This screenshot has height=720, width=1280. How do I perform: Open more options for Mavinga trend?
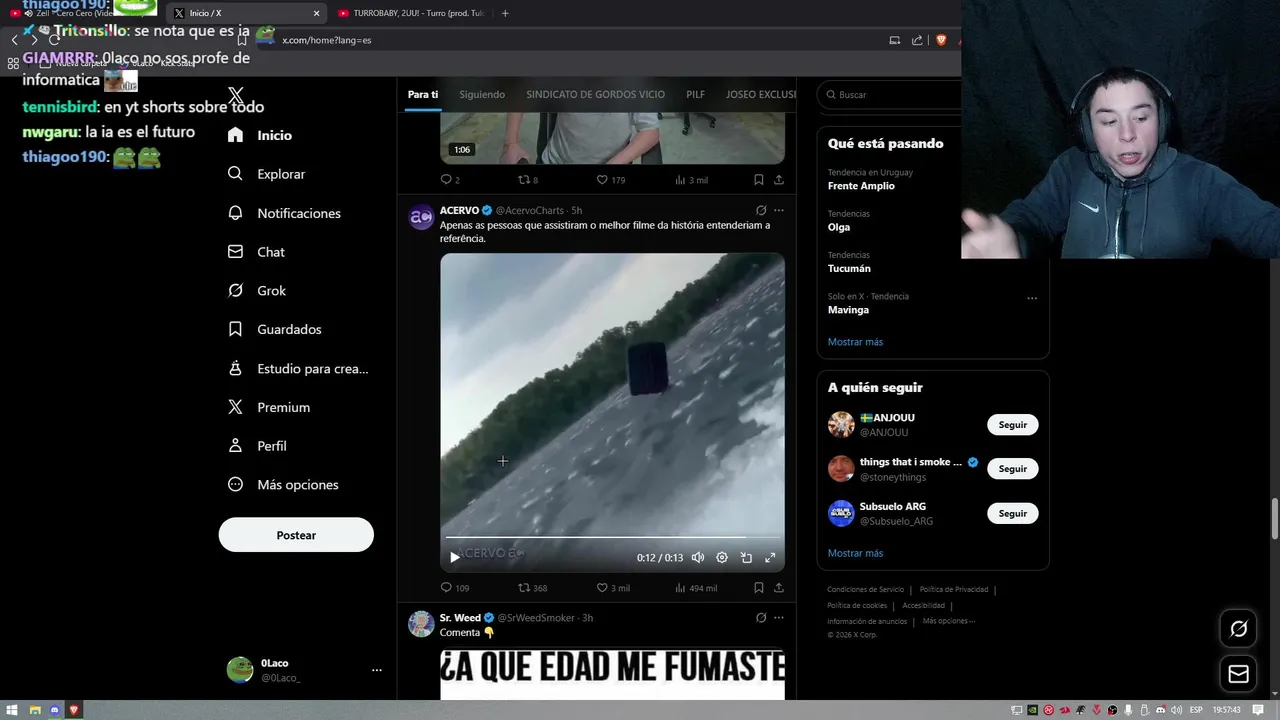tap(1032, 298)
